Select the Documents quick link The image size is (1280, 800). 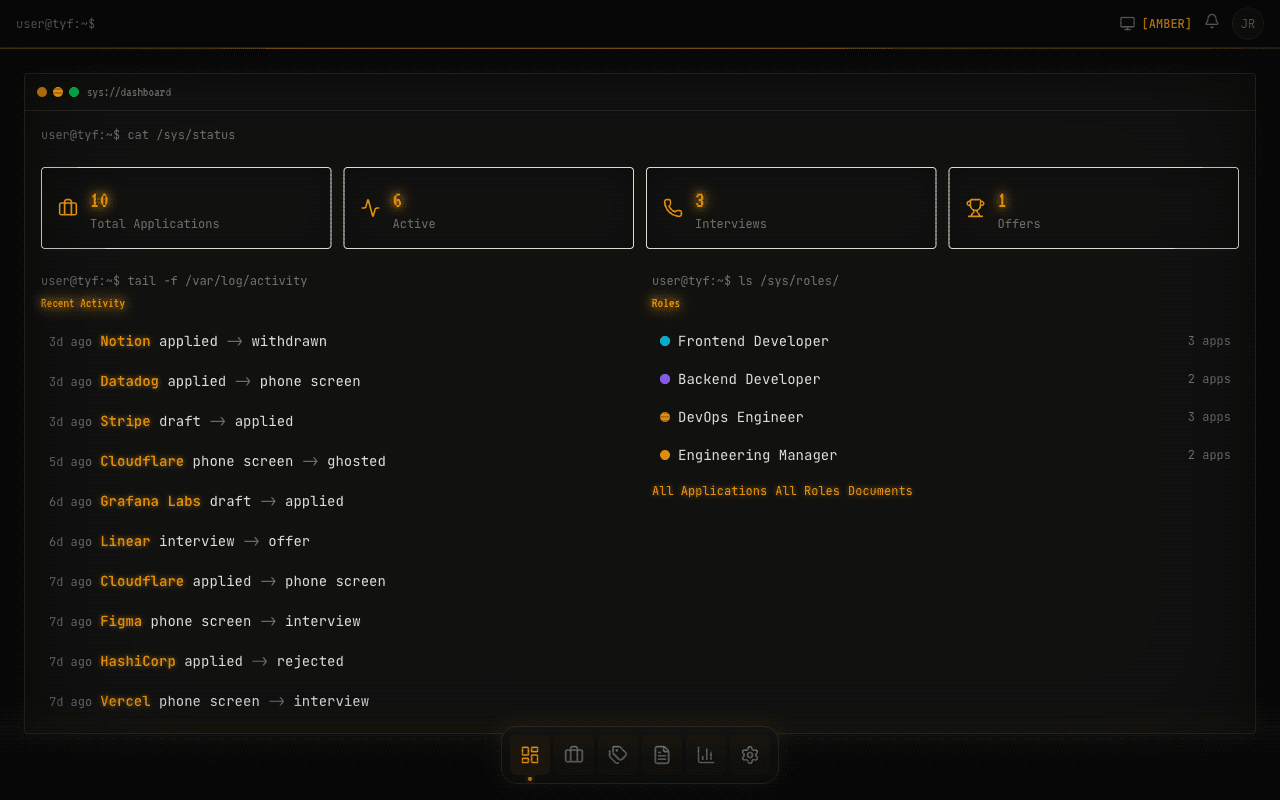(x=880, y=490)
